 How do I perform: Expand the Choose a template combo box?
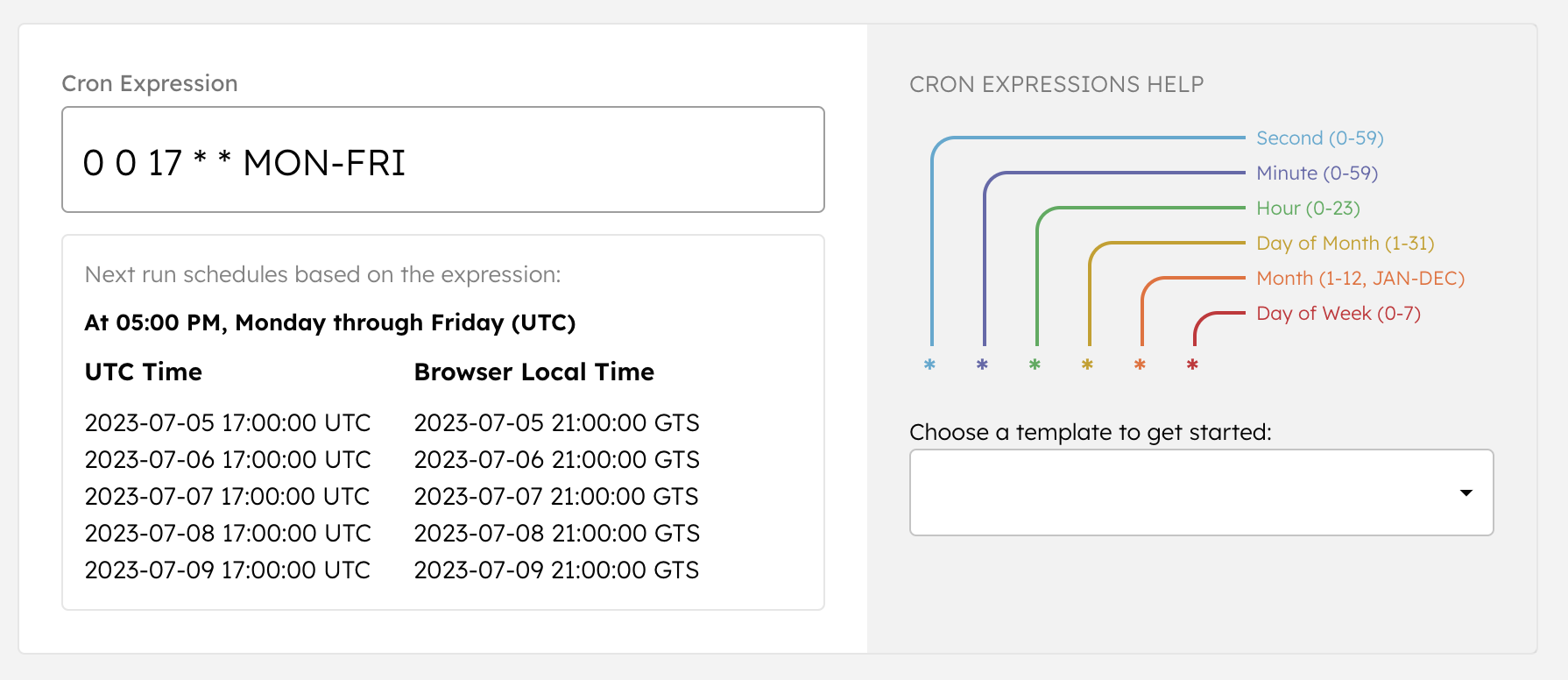click(1200, 492)
